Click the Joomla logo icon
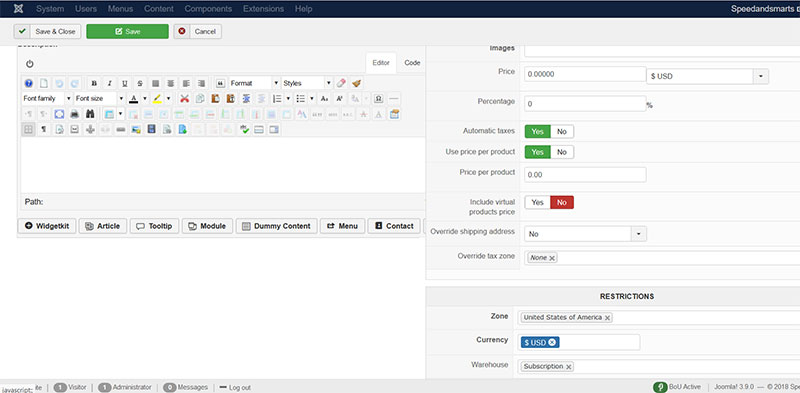 [19, 9]
